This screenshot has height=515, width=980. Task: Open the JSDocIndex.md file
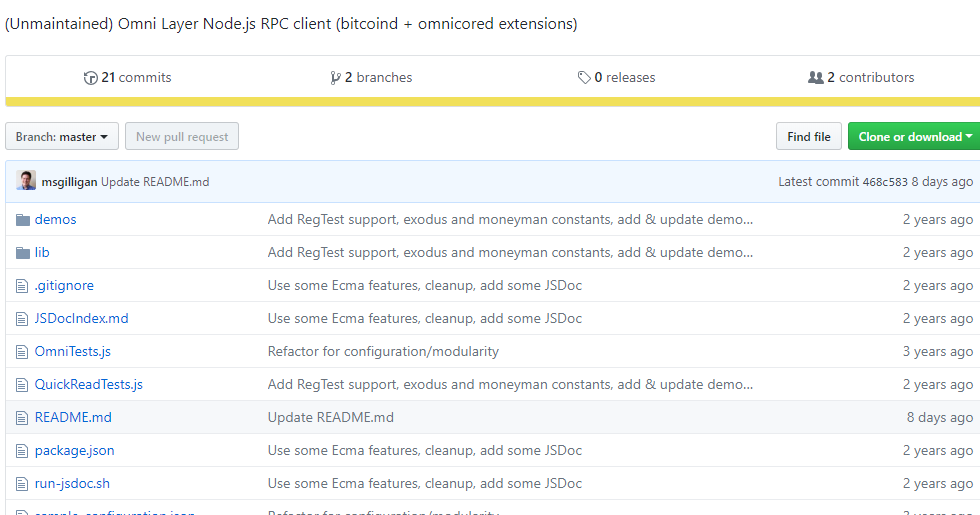pos(81,318)
